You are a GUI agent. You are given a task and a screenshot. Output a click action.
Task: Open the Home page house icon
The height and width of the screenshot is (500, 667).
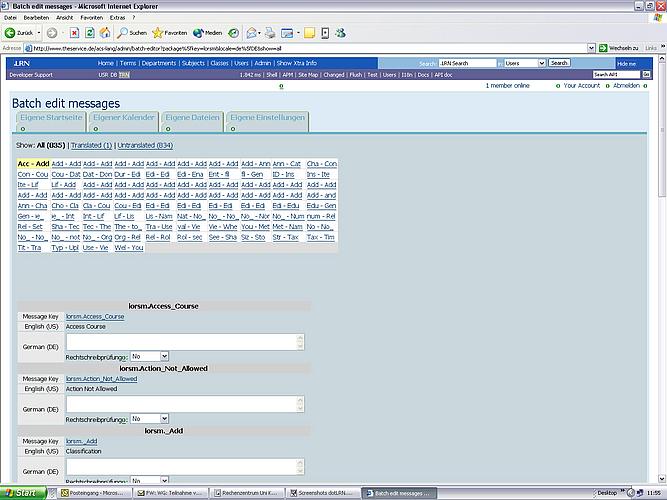pyautogui.click(x=105, y=33)
